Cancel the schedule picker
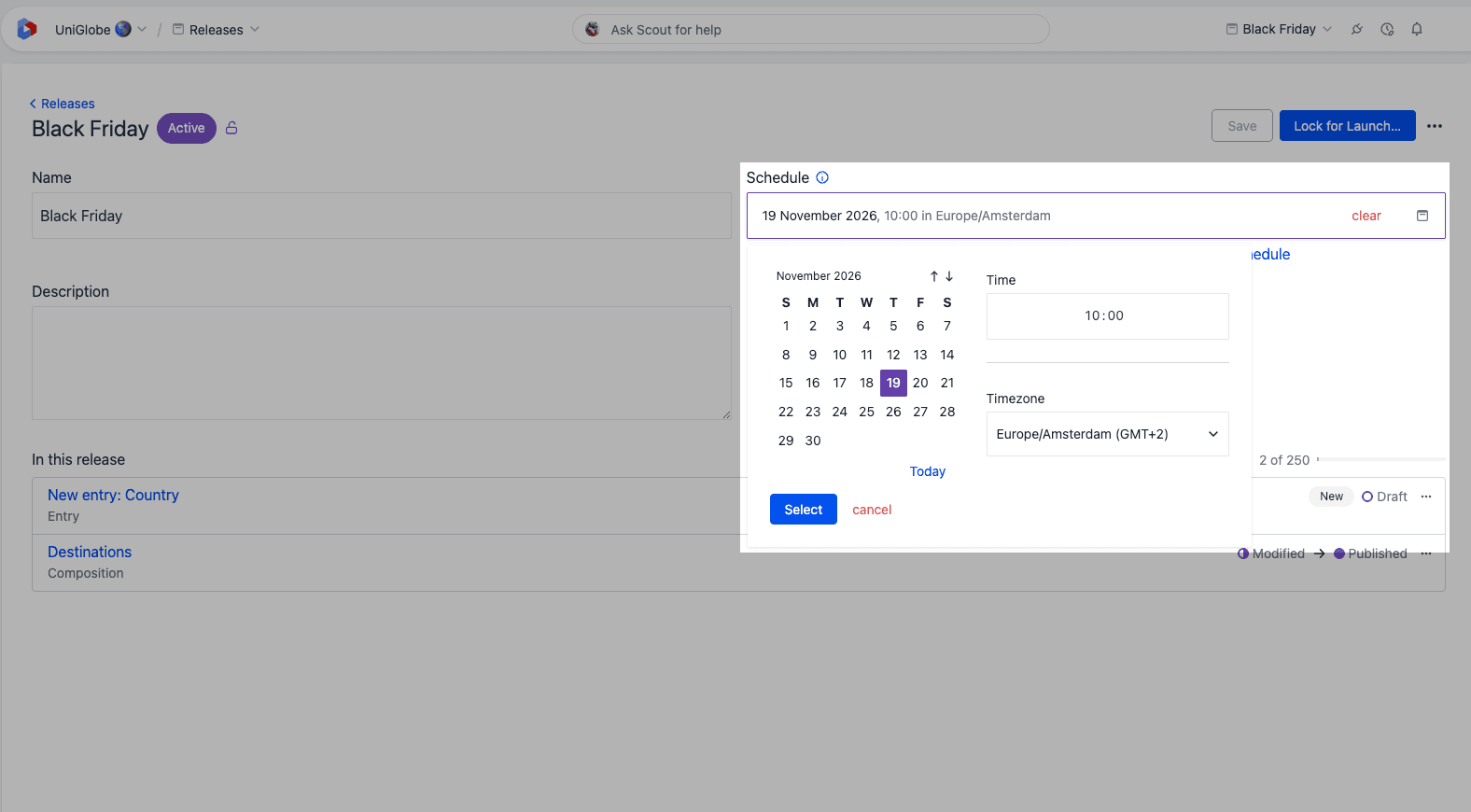The image size is (1471, 812). pyautogui.click(x=872, y=510)
